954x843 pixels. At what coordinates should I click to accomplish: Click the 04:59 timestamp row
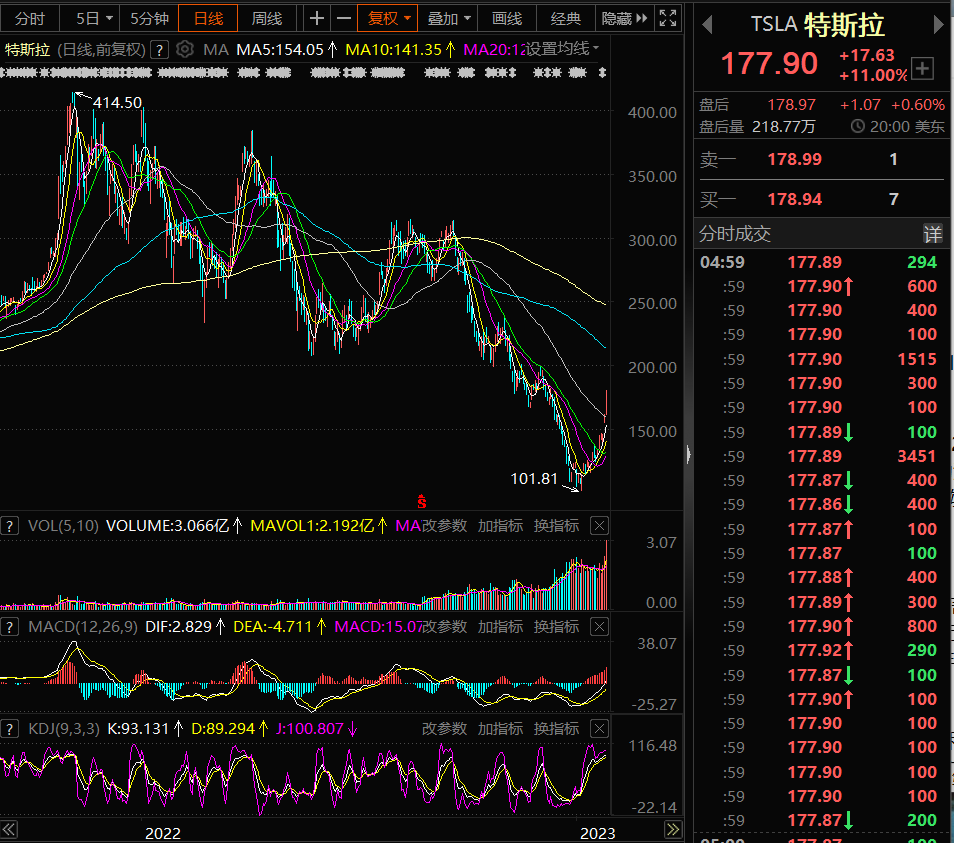(821, 262)
